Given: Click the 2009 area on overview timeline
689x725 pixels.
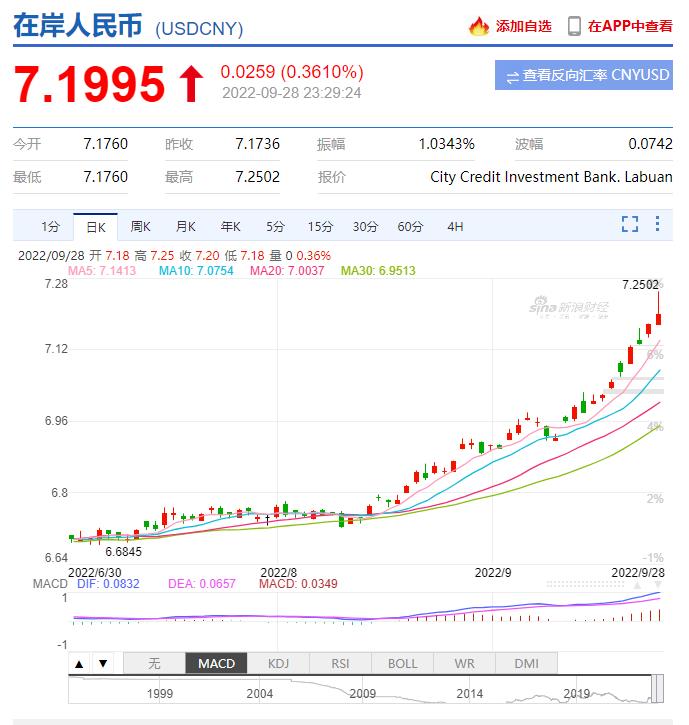Looking at the screenshot, I should click(x=362, y=690).
